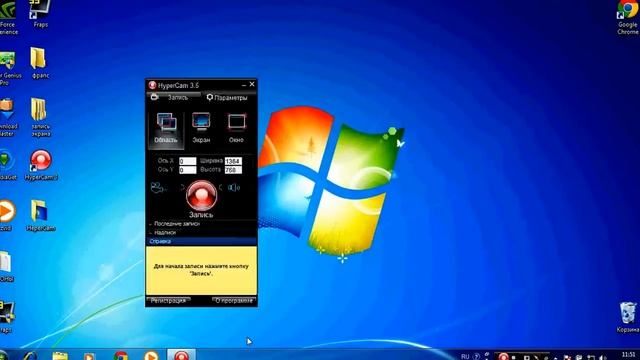Viewport: 640px width, 360px height.
Task: Minimize the HyperCam window
Action: (x=244, y=85)
